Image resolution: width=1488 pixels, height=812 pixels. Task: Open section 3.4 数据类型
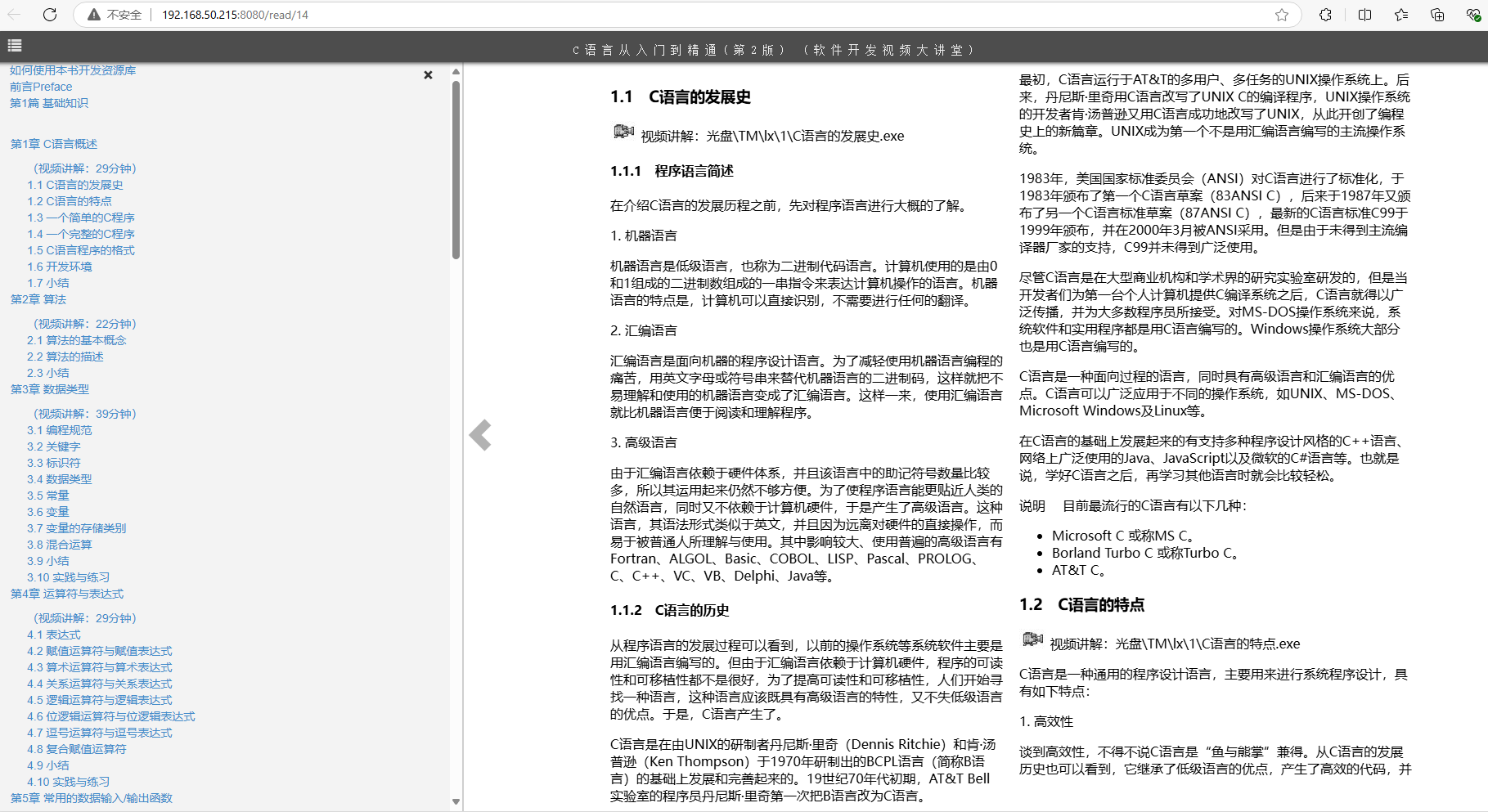(60, 479)
